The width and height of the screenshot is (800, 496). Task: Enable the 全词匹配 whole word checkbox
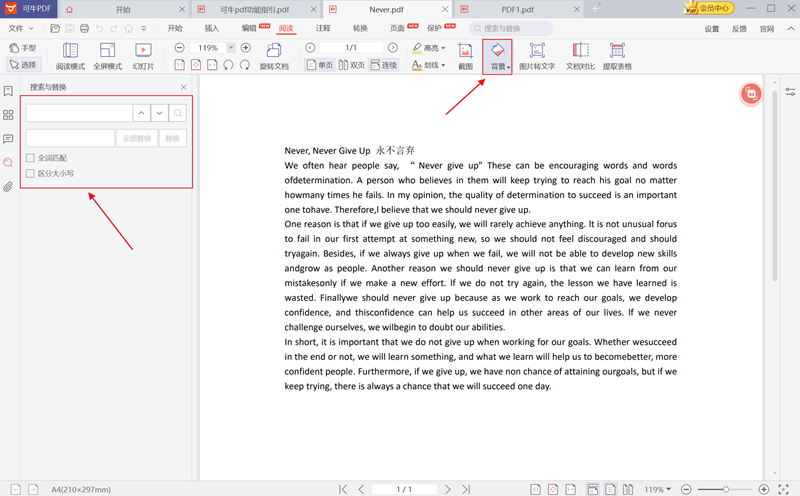[31, 158]
